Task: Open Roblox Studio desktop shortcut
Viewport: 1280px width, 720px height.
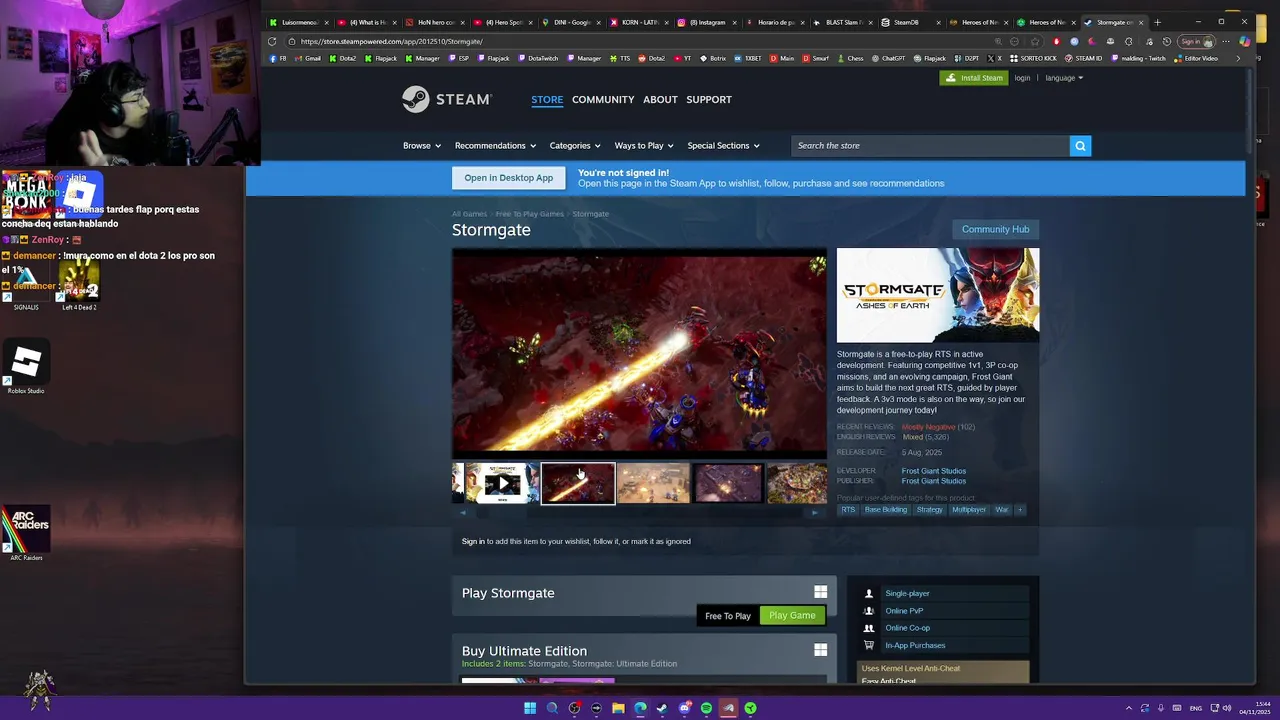Action: pyautogui.click(x=26, y=367)
